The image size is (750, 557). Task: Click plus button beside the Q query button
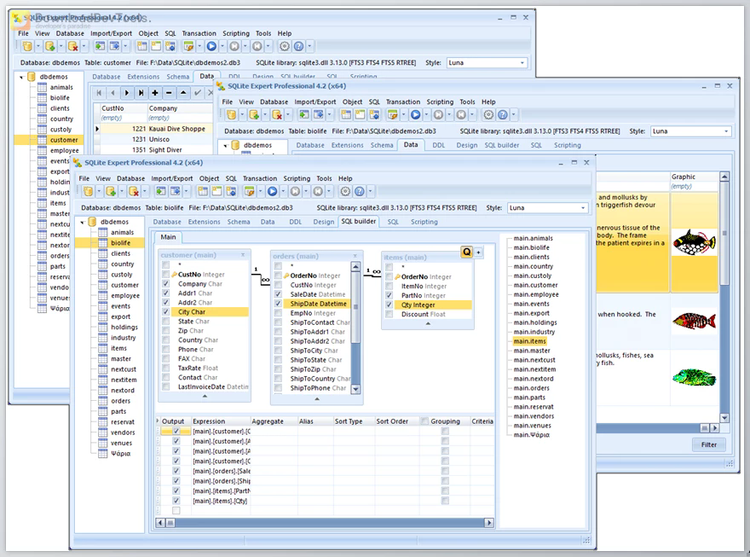point(478,252)
